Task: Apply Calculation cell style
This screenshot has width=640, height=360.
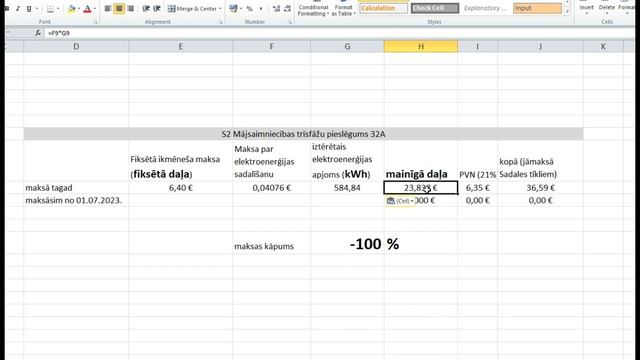Action: (383, 8)
